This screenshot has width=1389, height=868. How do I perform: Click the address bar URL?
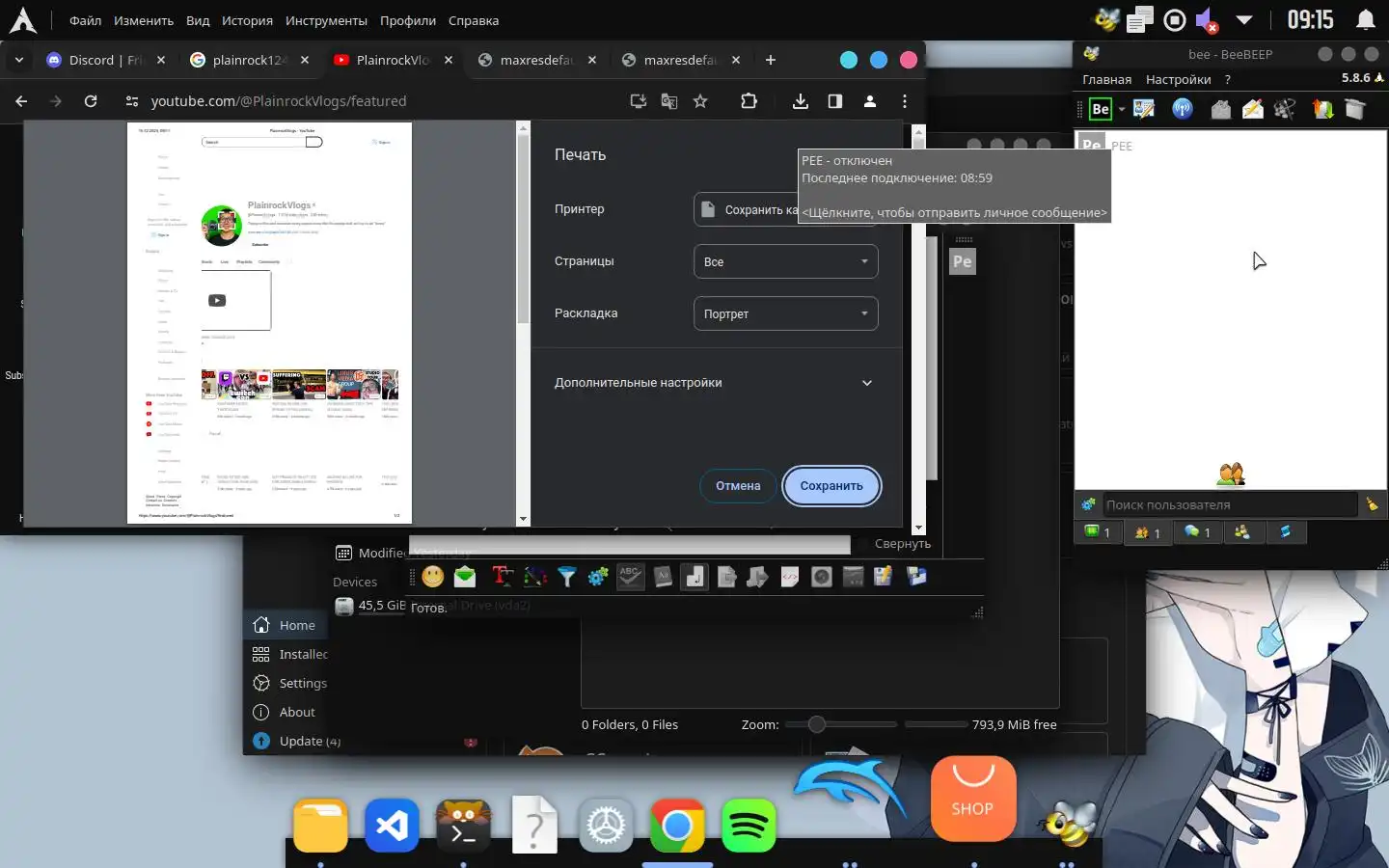(x=279, y=101)
